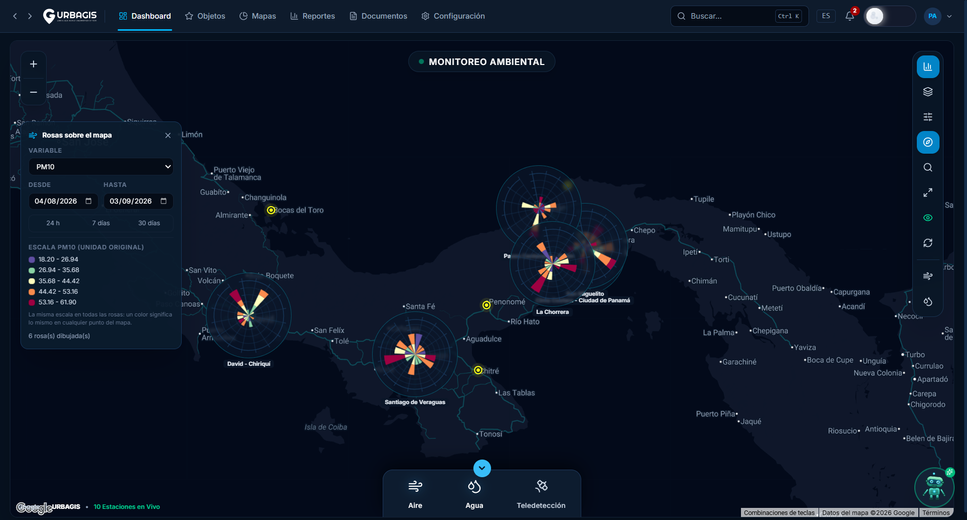Select the compass icon in right toolbar
The width and height of the screenshot is (967, 520).
pyautogui.click(x=928, y=142)
